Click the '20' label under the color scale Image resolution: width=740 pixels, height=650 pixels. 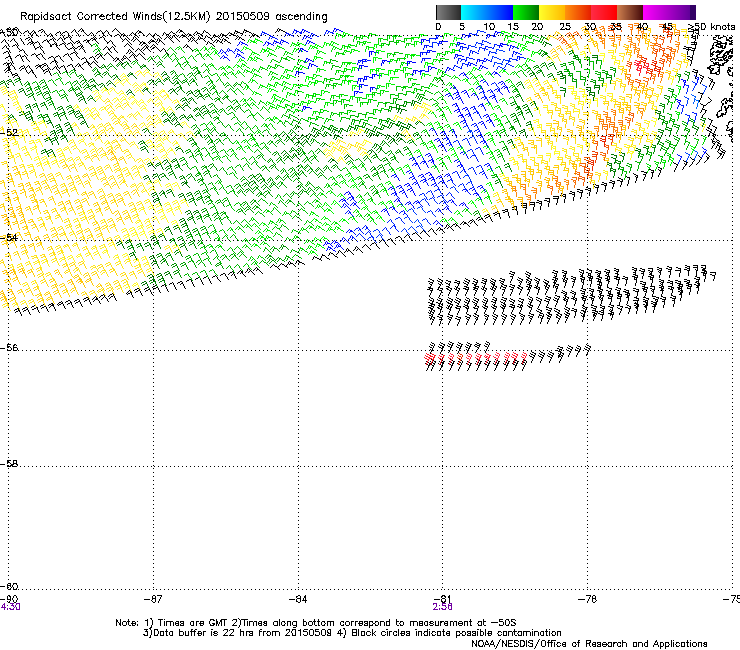(537, 26)
